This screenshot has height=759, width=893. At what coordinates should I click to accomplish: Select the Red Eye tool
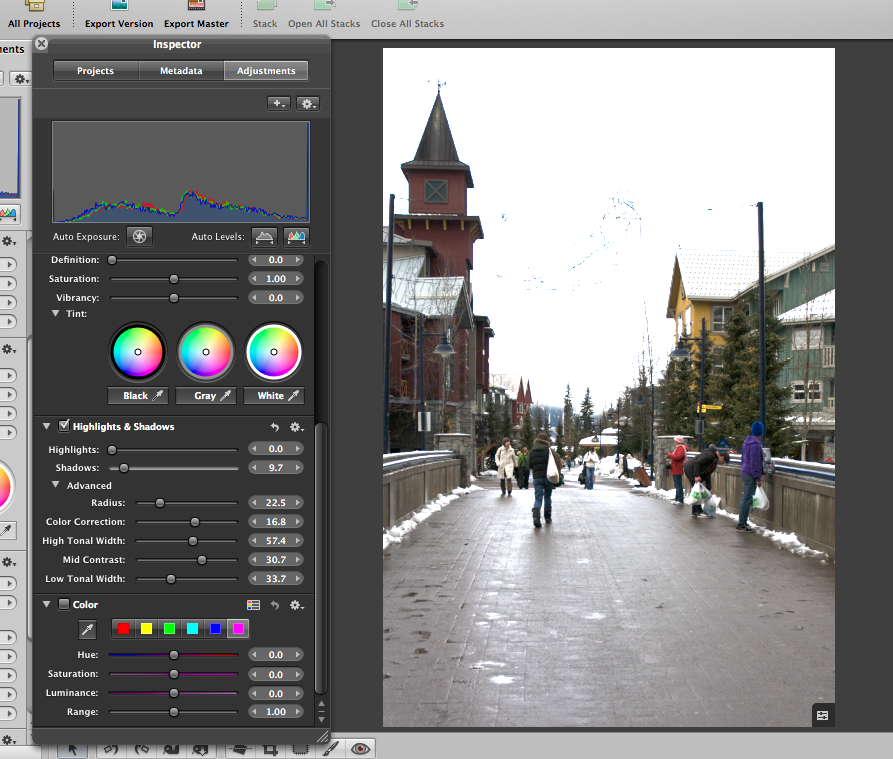click(x=361, y=749)
